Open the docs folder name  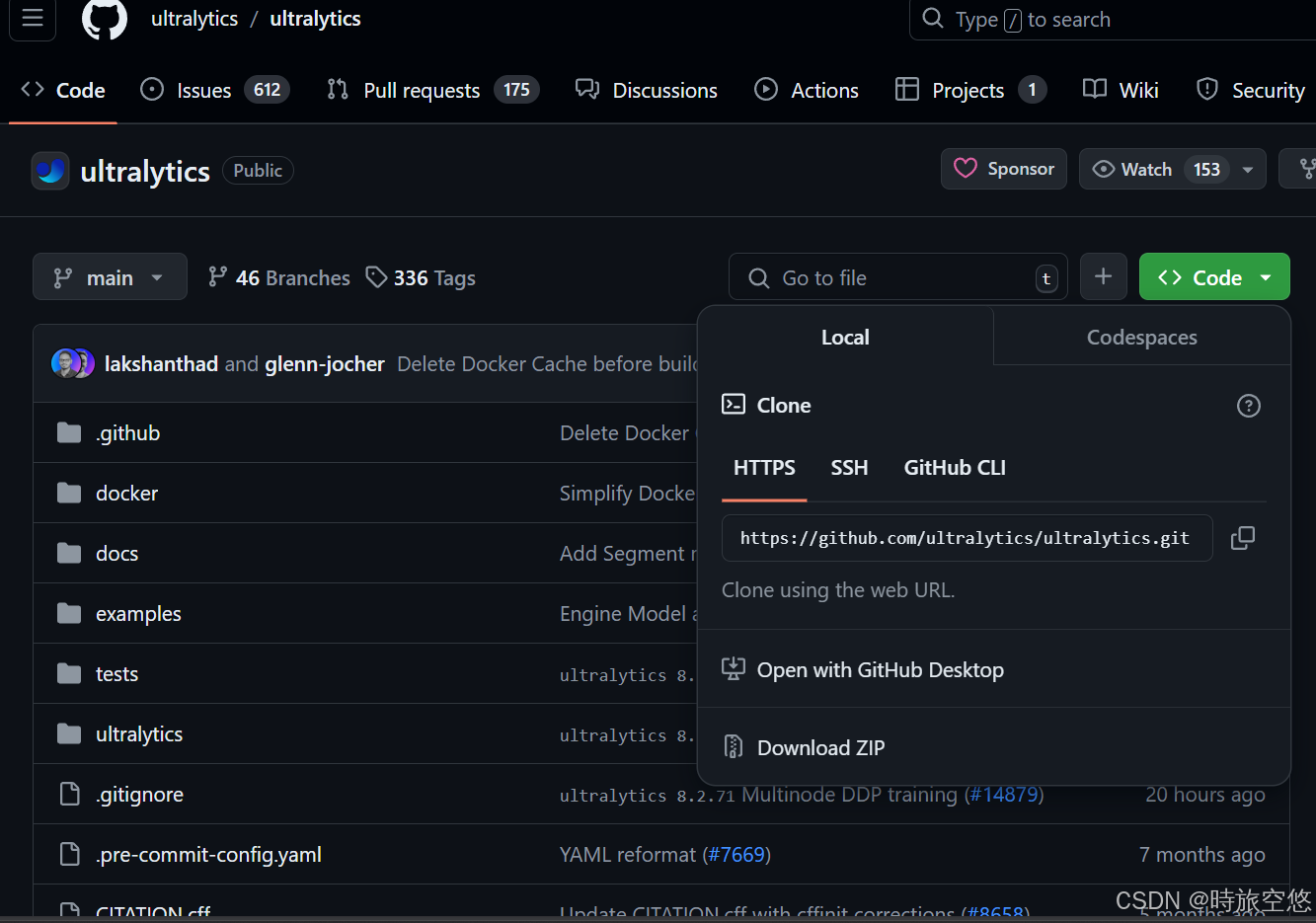pyautogui.click(x=116, y=553)
